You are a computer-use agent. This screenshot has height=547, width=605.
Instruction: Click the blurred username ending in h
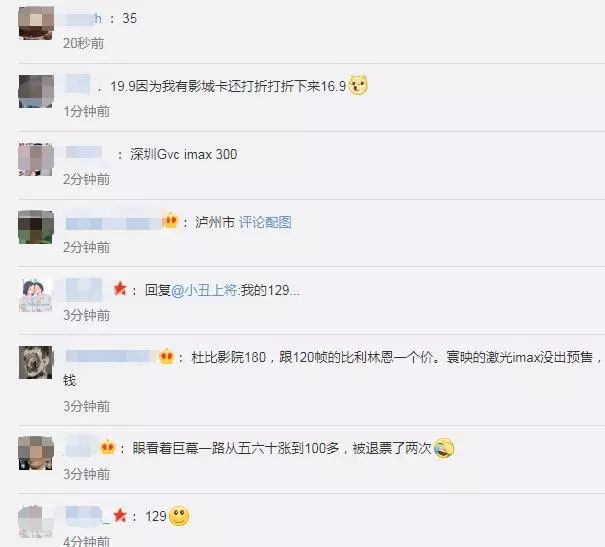coord(83,18)
